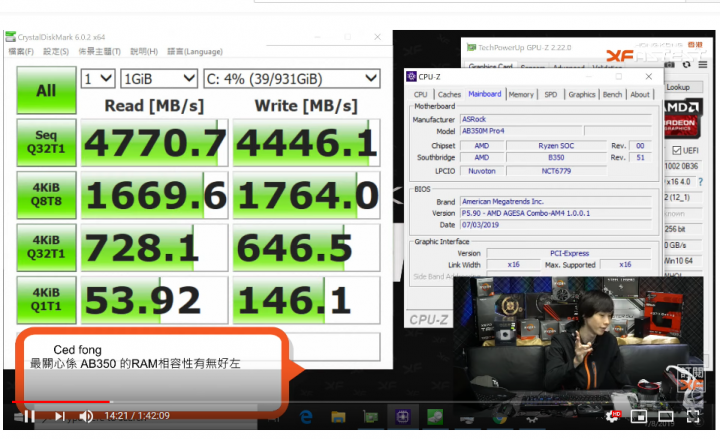
Task: Enter fullscreen mode in video player
Action: [x=693, y=416]
